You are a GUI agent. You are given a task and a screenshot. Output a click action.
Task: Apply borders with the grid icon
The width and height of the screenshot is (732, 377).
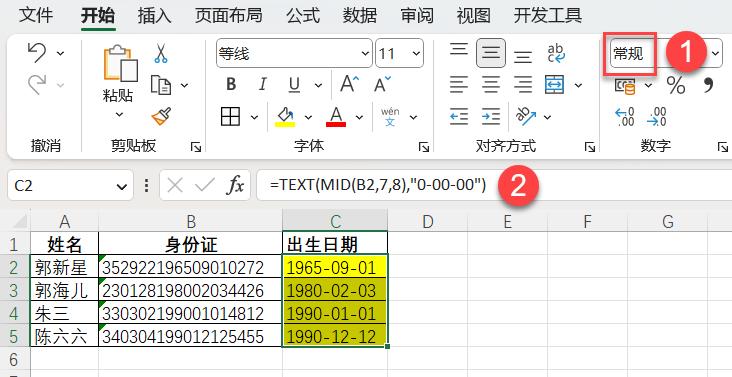click(231, 116)
